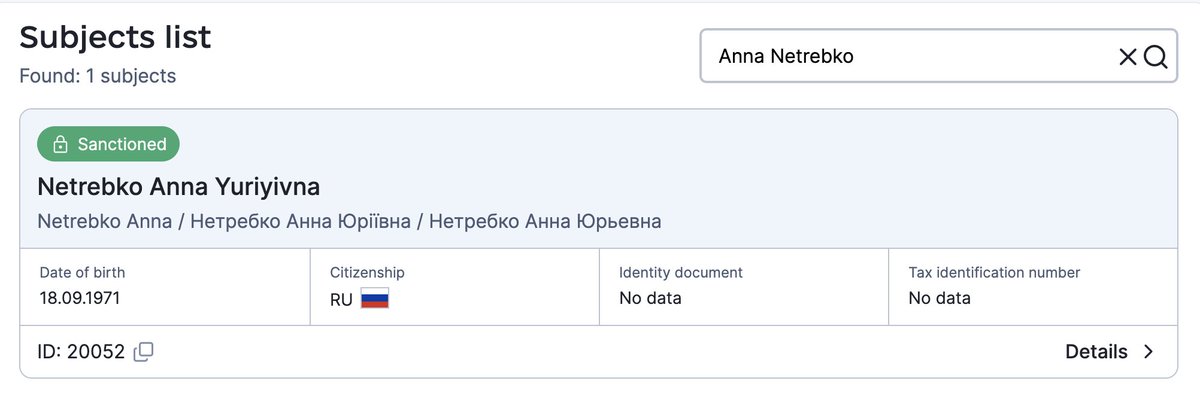The image size is (1200, 402).
Task: Click the "Found: 1 subjects" result count
Action: point(98,76)
